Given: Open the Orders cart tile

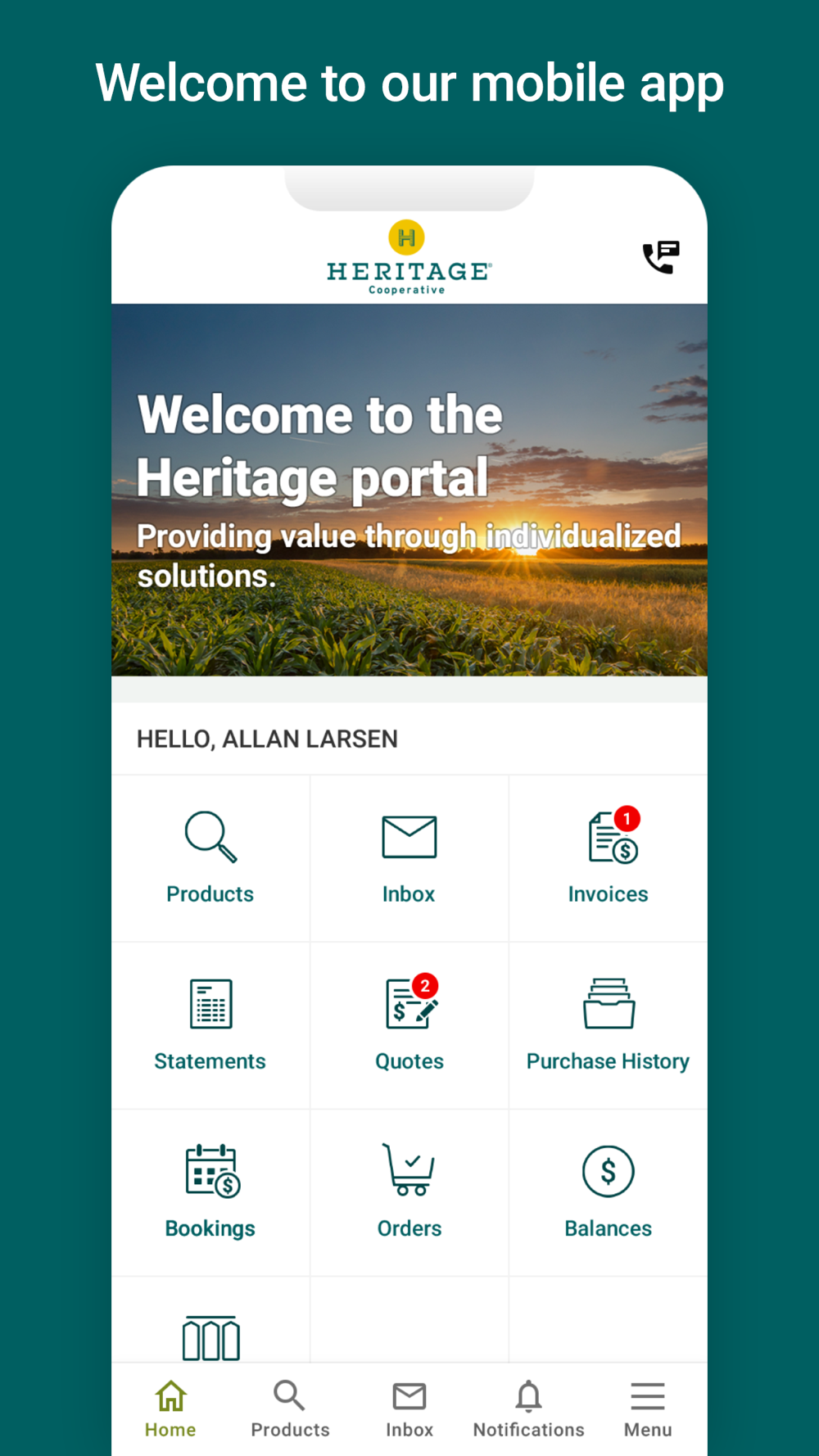Looking at the screenshot, I should 409,1192.
